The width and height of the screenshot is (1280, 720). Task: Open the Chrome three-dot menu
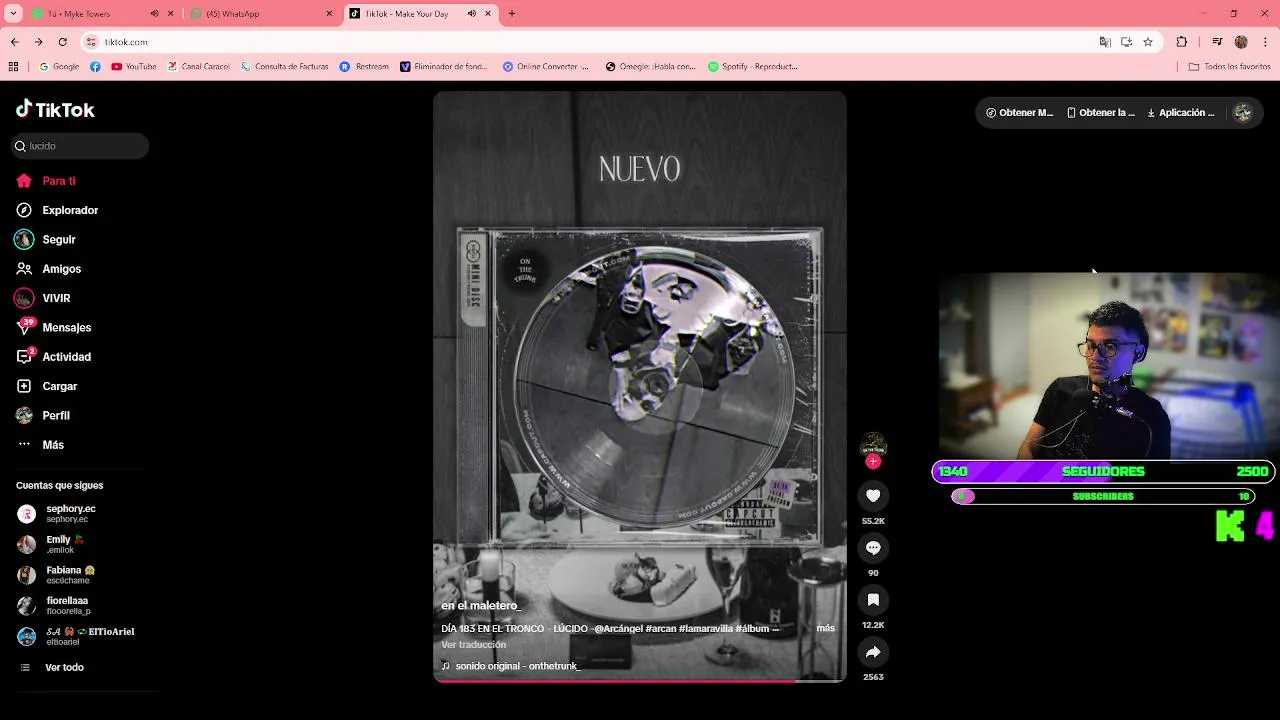[x=1266, y=42]
